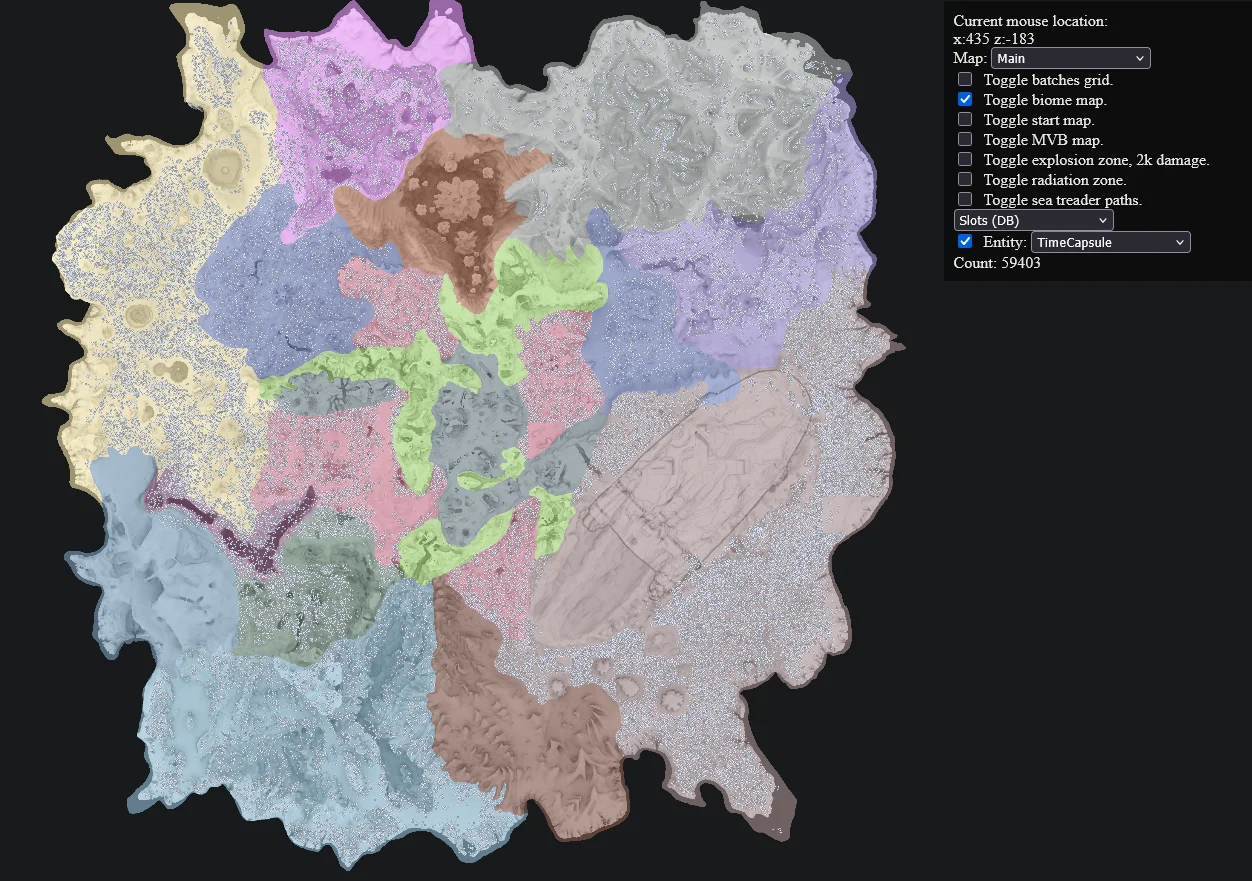Viewport: 1252px width, 881px height.
Task: Enable the Toggle MVB map checkbox
Action: tap(965, 139)
